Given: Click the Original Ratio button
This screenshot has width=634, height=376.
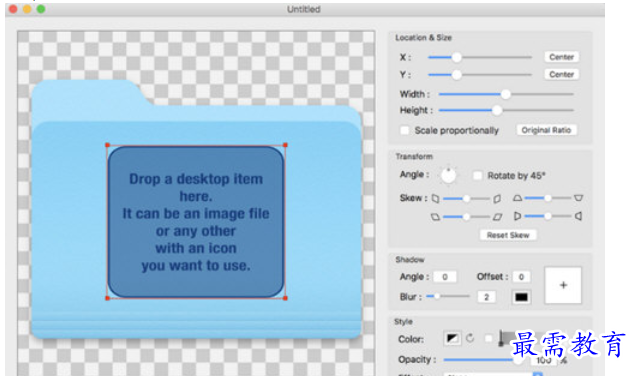Looking at the screenshot, I should tap(546, 130).
